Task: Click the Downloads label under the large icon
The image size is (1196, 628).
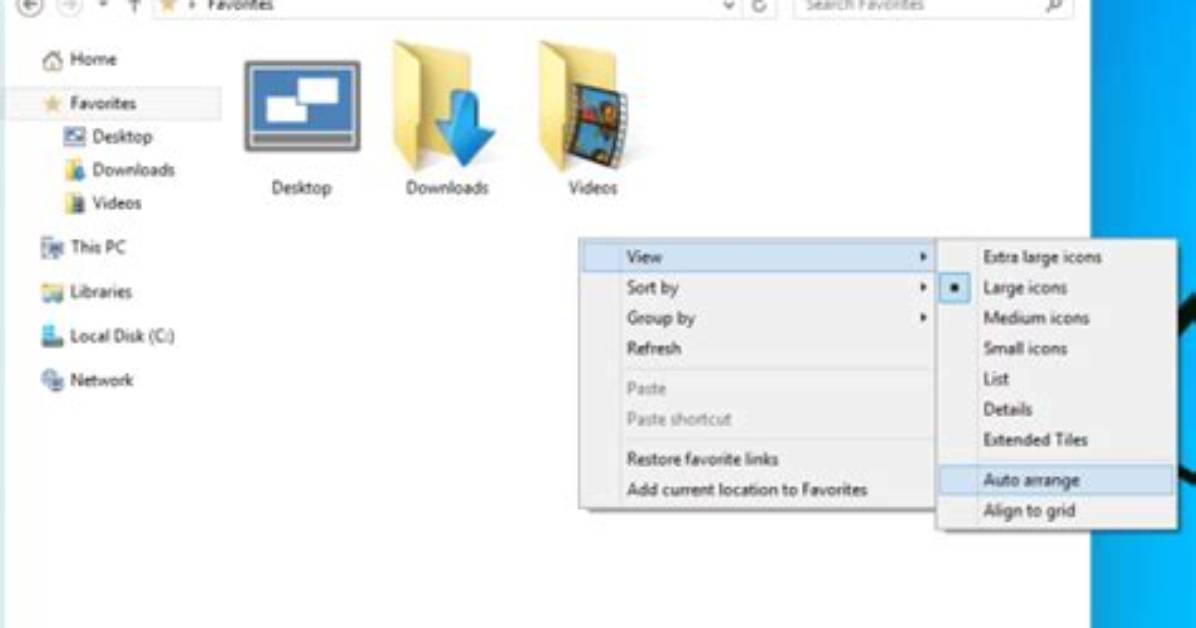Action: tap(447, 188)
